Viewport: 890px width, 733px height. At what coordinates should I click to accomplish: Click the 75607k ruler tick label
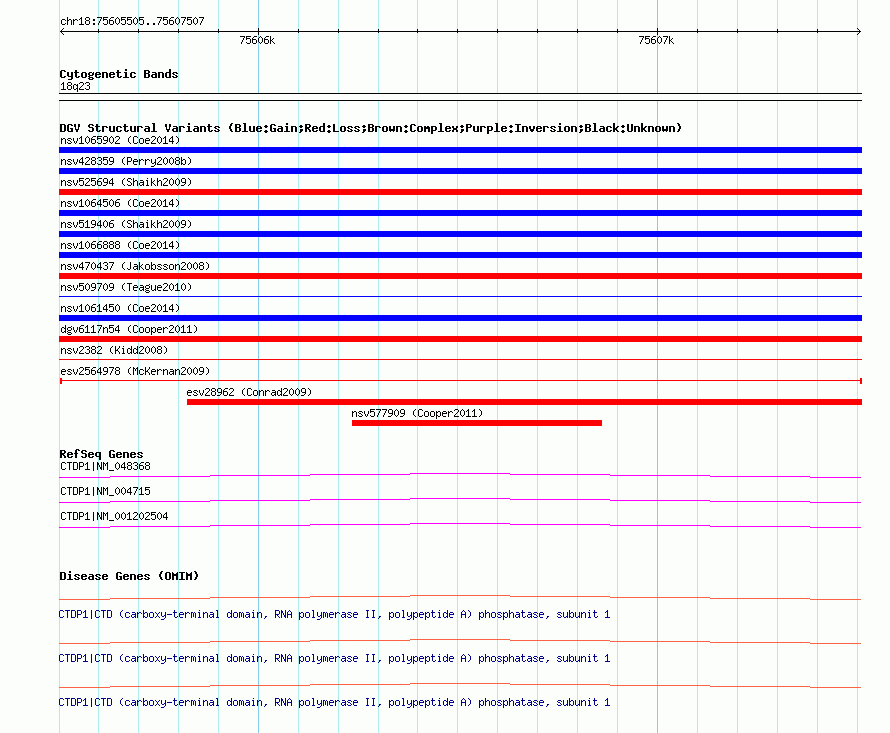pos(656,40)
